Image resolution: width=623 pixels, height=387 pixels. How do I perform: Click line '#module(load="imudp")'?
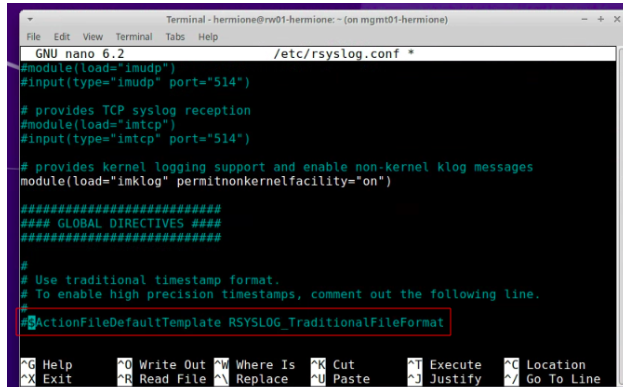98,68
